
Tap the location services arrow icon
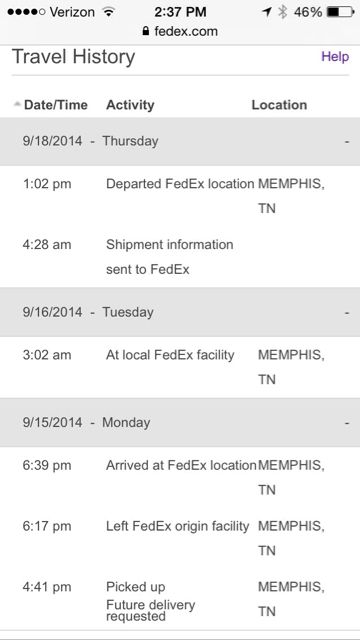click(267, 12)
